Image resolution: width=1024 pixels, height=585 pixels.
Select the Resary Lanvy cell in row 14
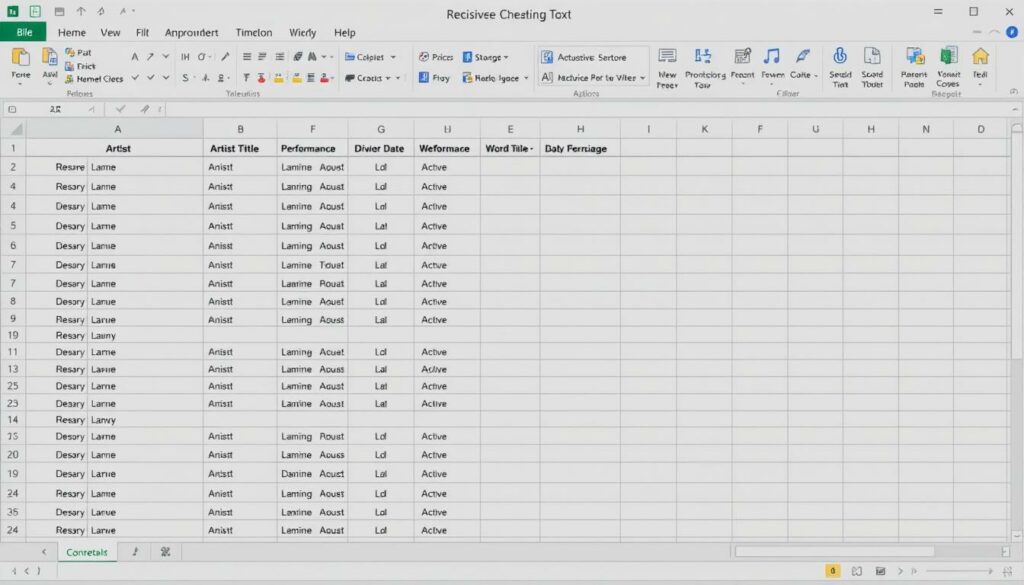[115, 420]
